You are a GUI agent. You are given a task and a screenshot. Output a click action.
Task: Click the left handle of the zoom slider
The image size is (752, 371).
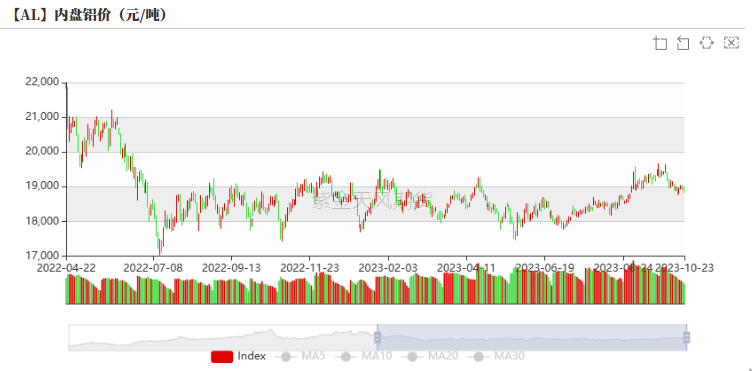click(377, 337)
